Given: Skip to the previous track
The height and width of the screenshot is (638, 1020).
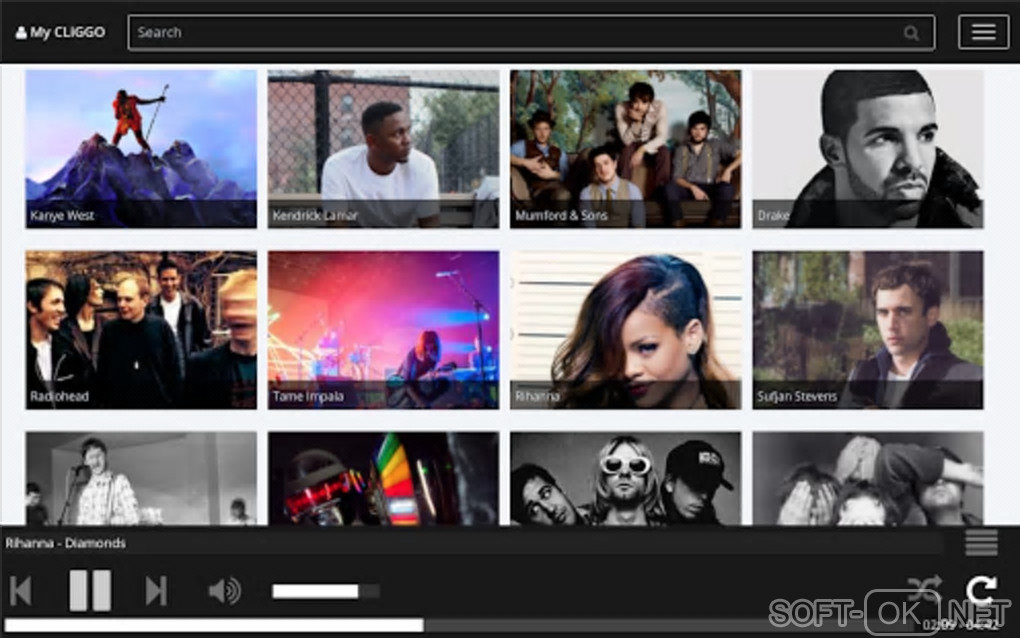Looking at the screenshot, I should (21, 591).
